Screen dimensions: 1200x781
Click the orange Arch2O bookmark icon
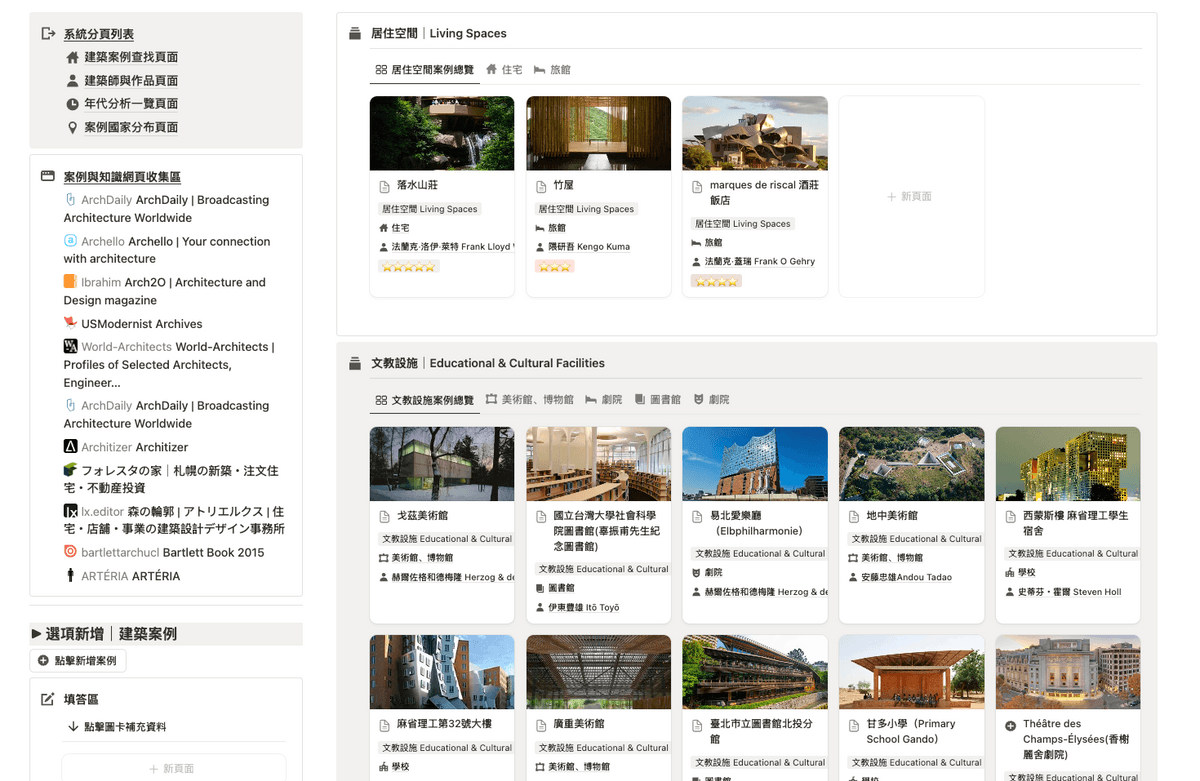(70, 282)
